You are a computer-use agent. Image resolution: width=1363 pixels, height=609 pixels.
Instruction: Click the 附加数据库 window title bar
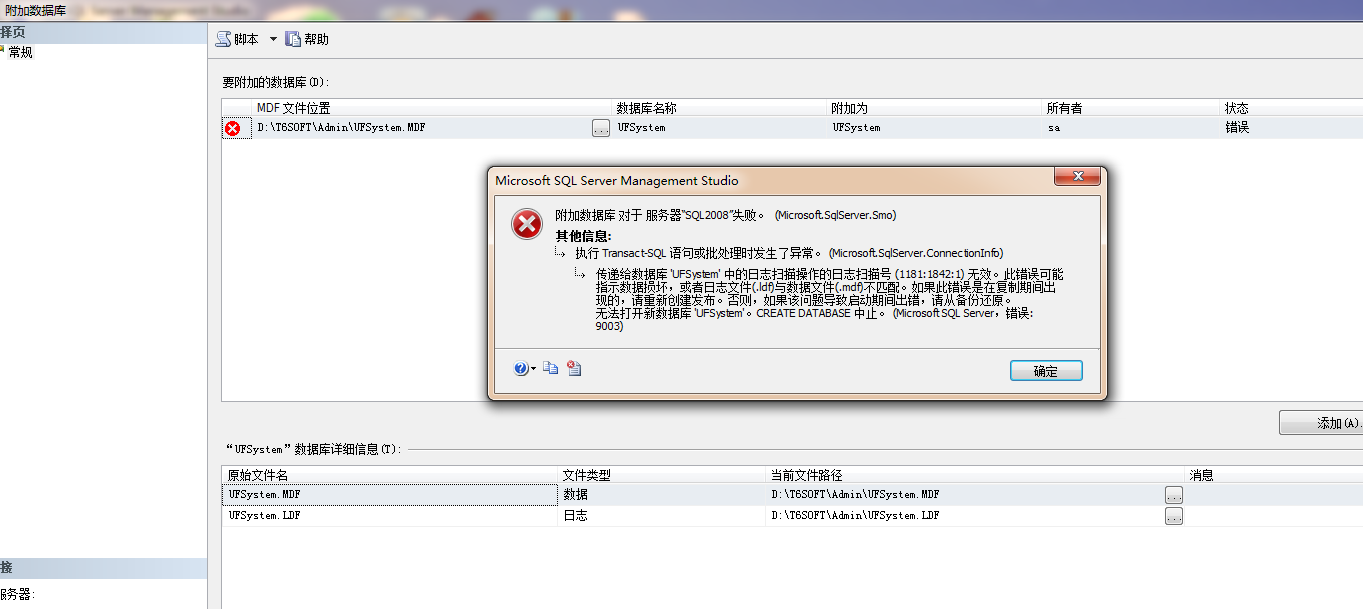pyautogui.click(x=681, y=9)
